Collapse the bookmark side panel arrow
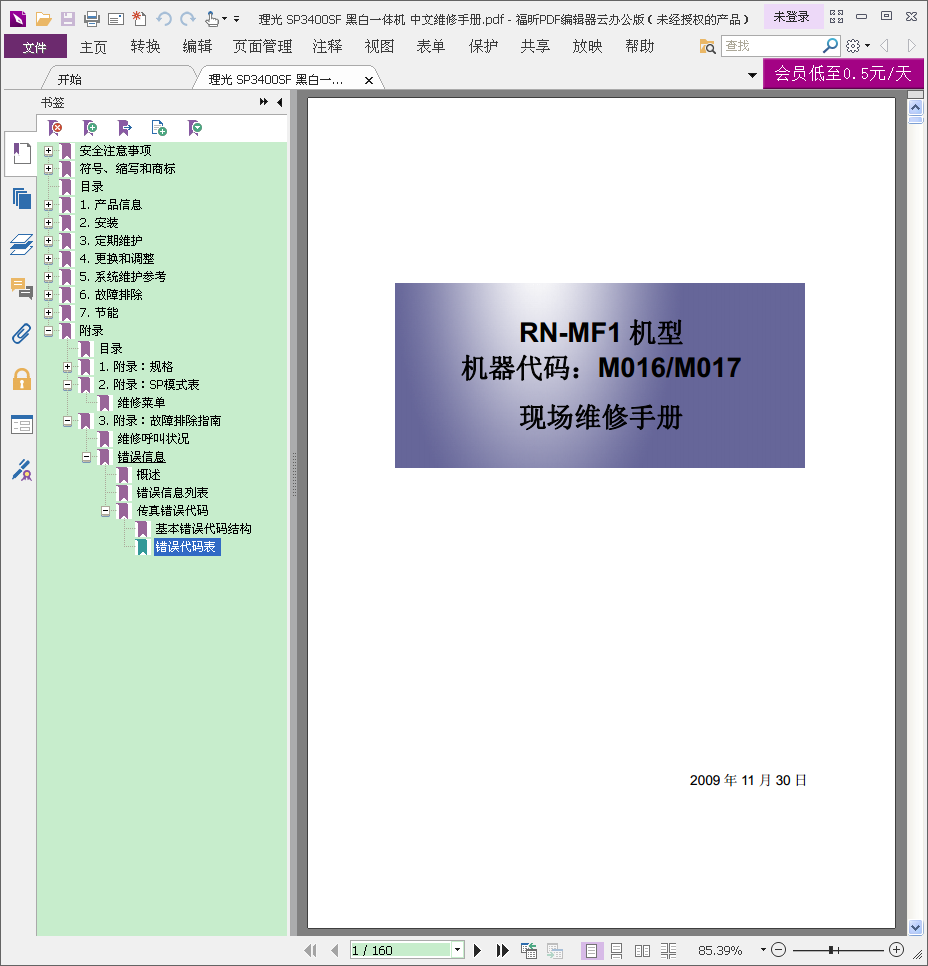The image size is (928, 966). [x=280, y=102]
